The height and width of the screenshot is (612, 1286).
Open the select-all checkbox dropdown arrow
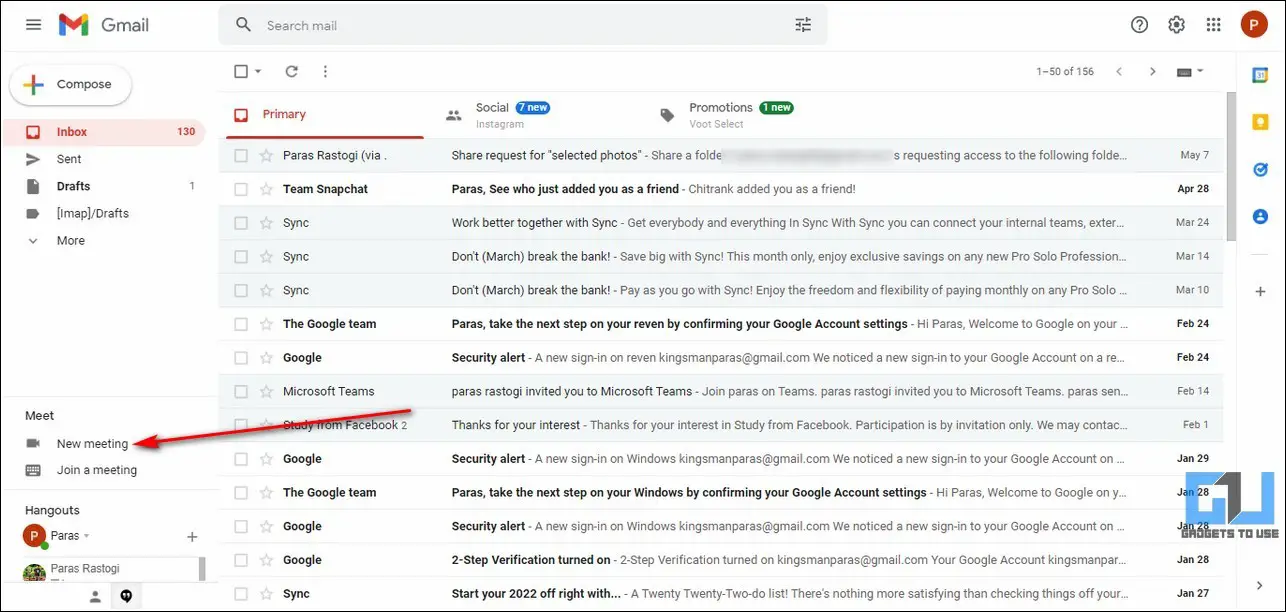click(258, 71)
